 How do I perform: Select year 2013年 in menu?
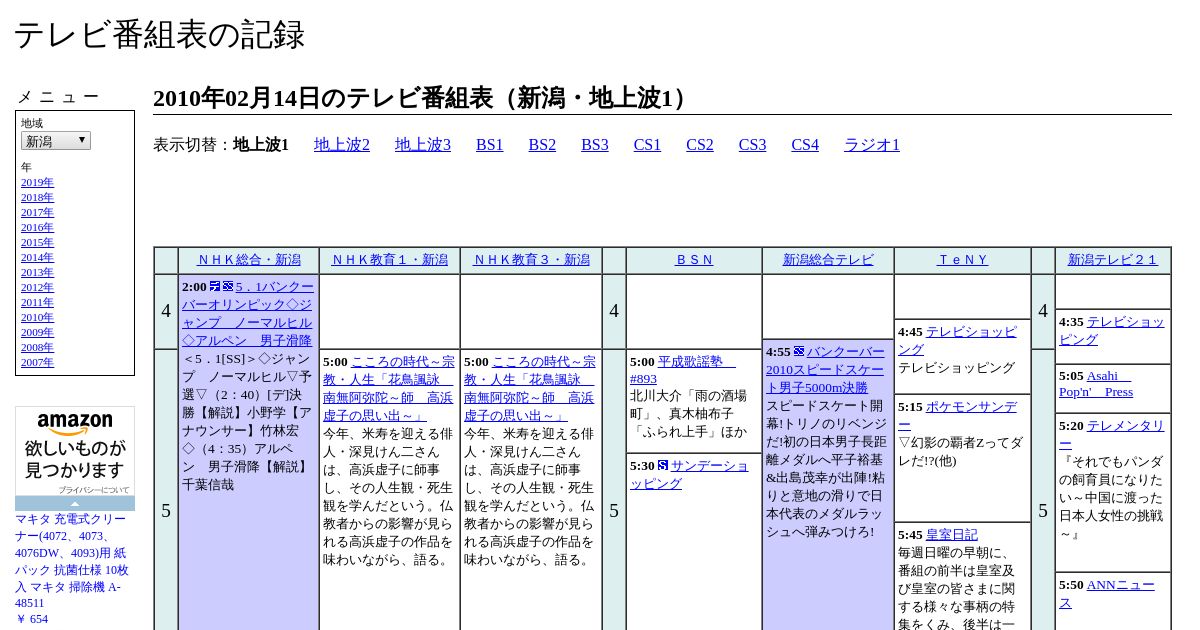point(37,272)
